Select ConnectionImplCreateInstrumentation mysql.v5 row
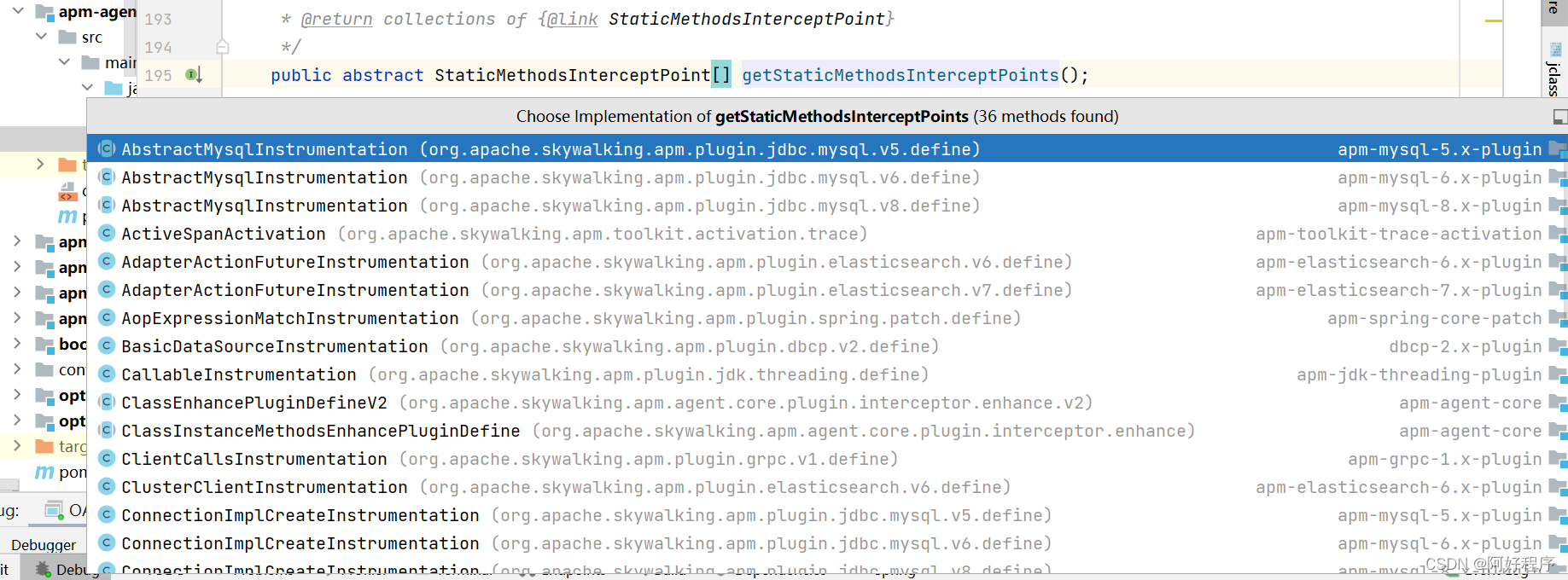The width and height of the screenshot is (1568, 580). click(826, 515)
